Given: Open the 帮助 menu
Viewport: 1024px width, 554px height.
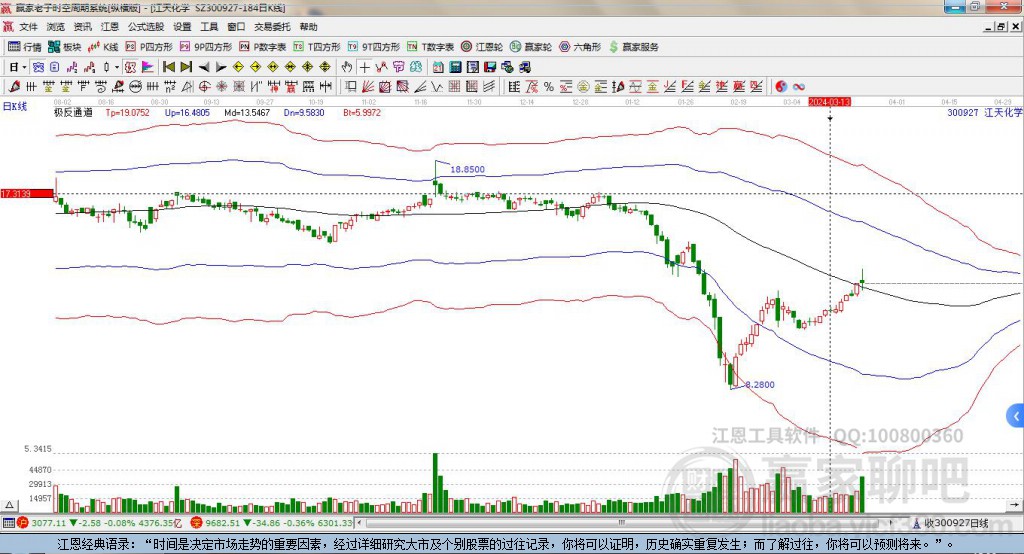Looking at the screenshot, I should pos(308,27).
